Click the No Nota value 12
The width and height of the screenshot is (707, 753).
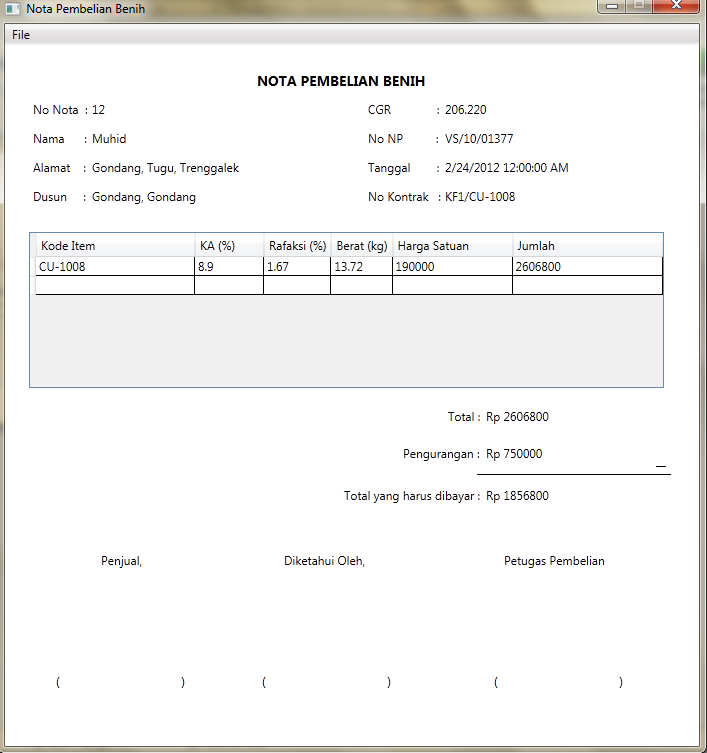pyautogui.click(x=98, y=110)
